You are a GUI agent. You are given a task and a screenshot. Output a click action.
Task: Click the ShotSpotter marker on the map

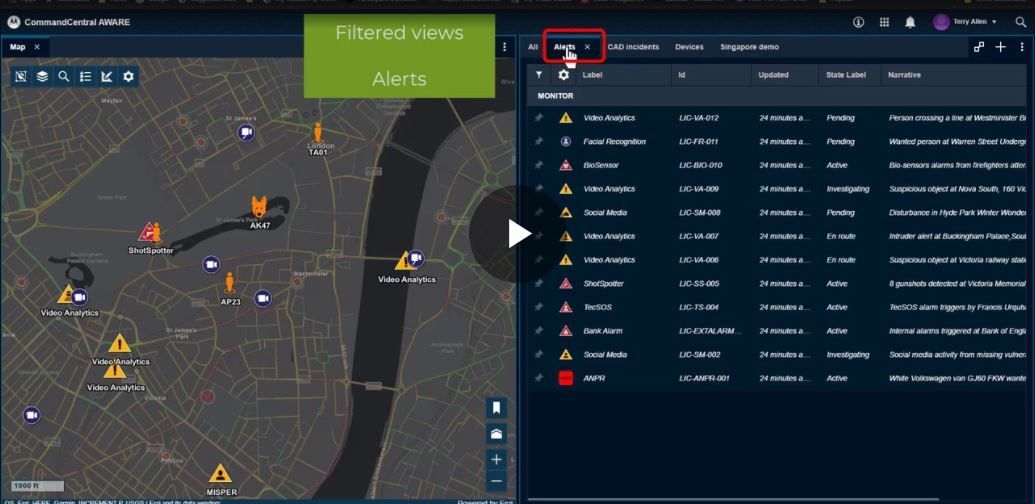pos(150,233)
